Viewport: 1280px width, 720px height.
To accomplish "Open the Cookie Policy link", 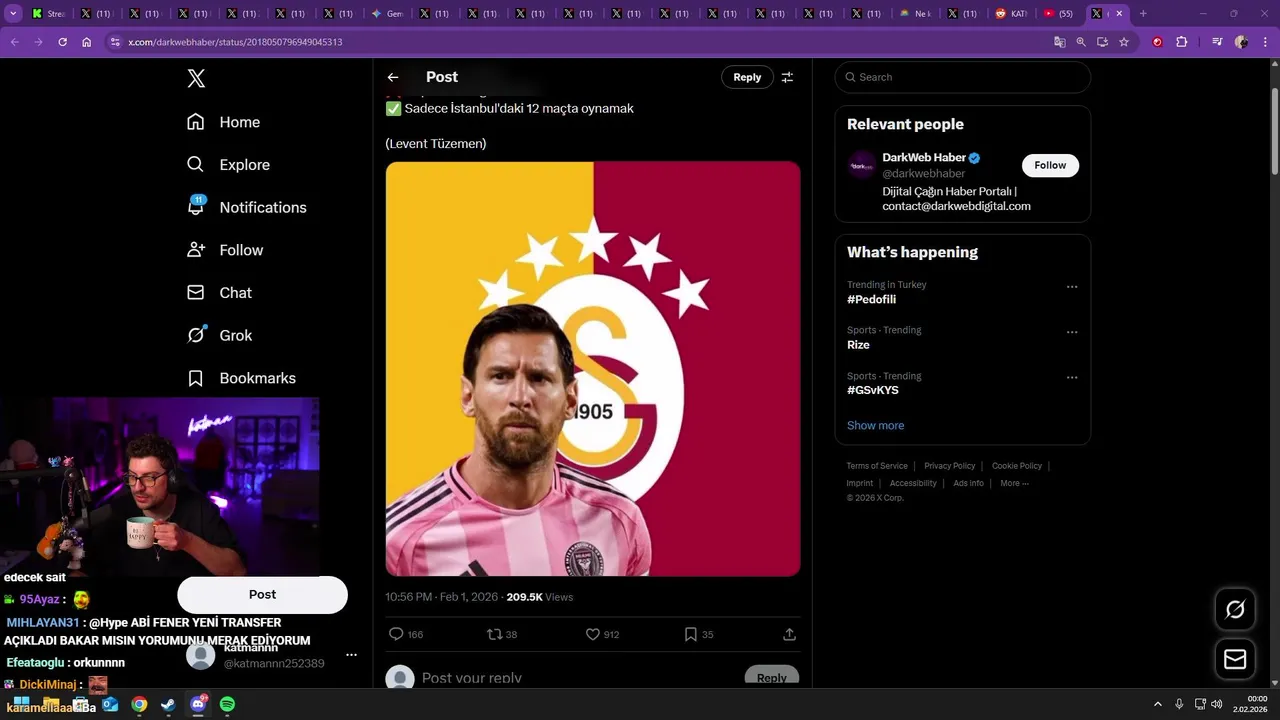I will 1017,466.
